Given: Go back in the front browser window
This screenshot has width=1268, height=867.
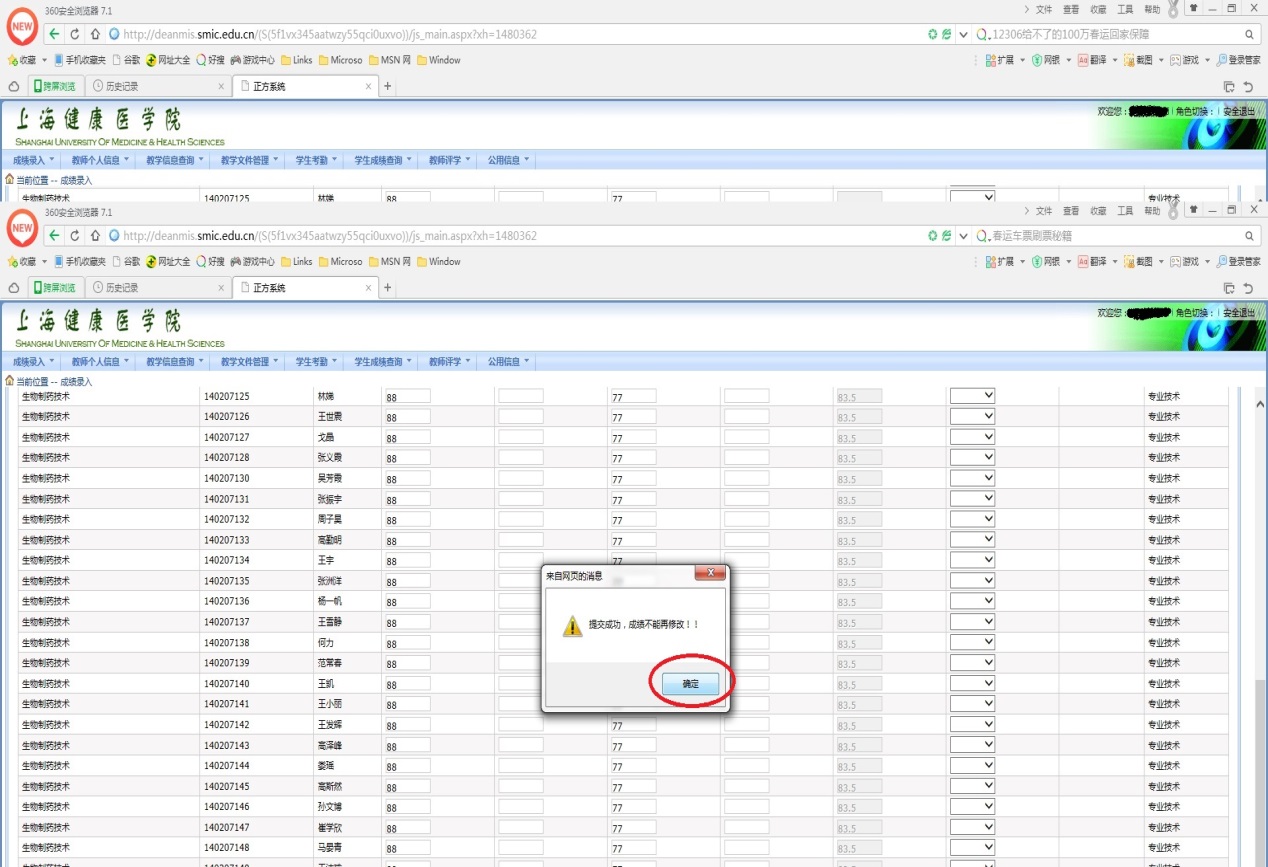Looking at the screenshot, I should [54, 236].
